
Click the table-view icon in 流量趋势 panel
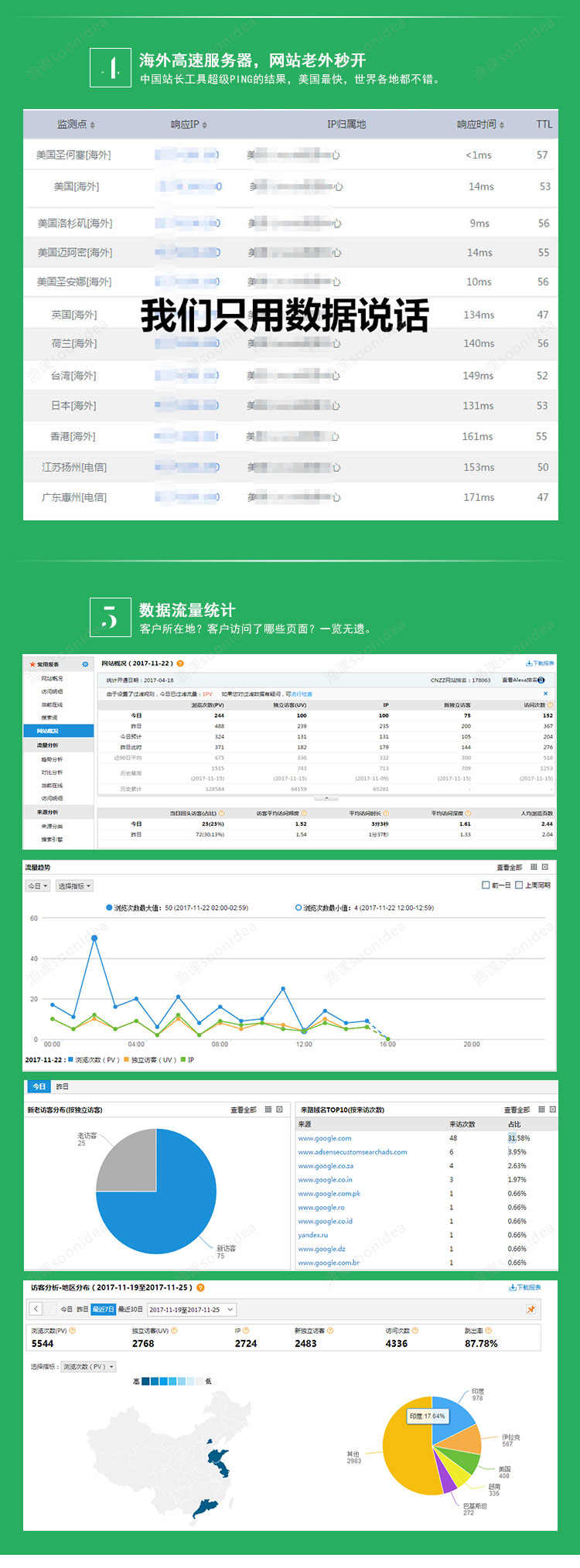pyautogui.click(x=534, y=868)
